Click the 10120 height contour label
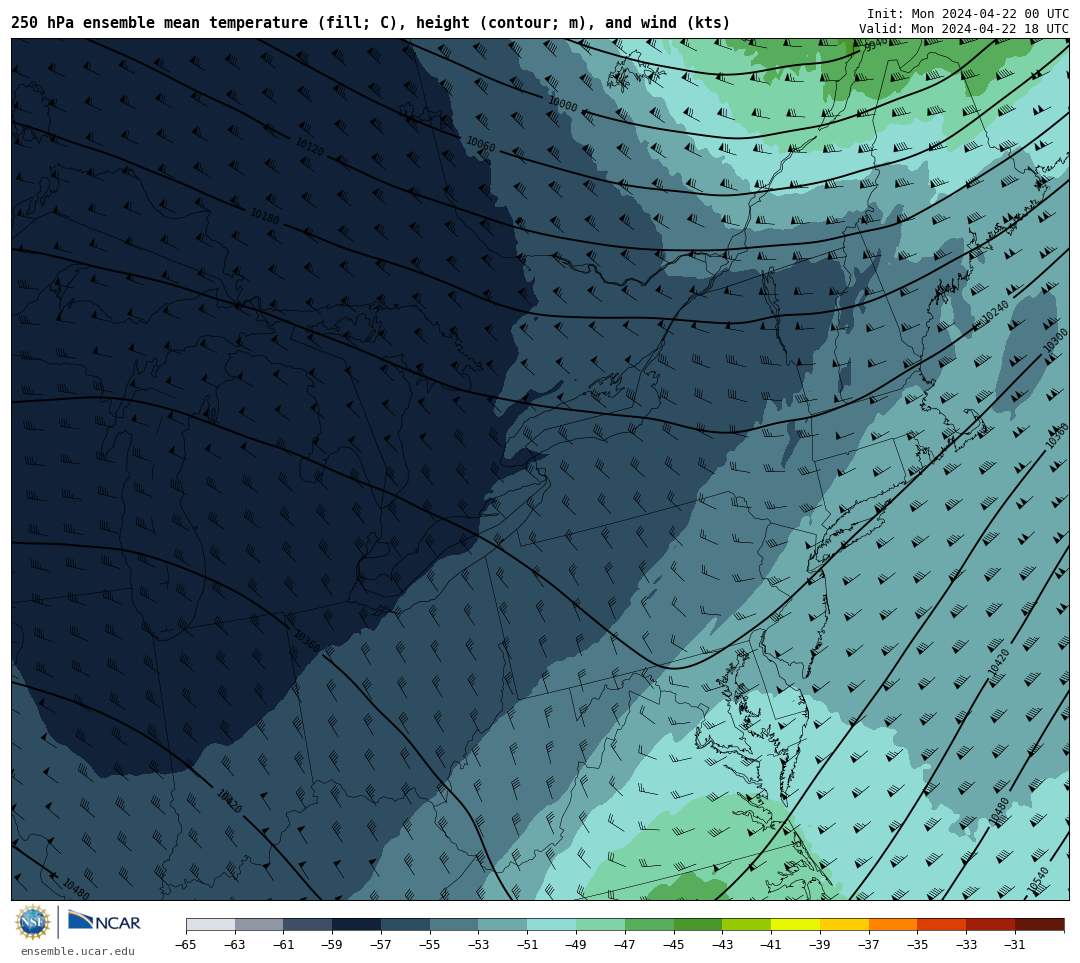The image size is (1080, 963). (x=309, y=147)
